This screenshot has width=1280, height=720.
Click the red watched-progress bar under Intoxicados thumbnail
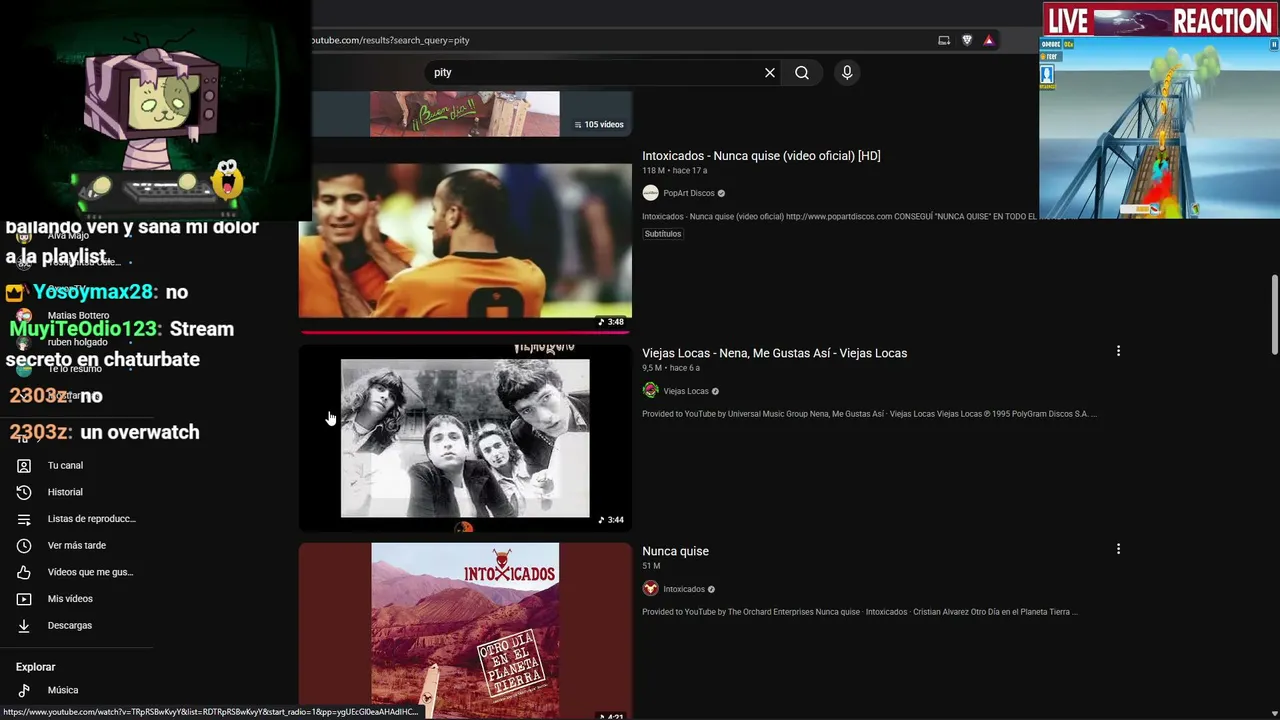(x=465, y=331)
